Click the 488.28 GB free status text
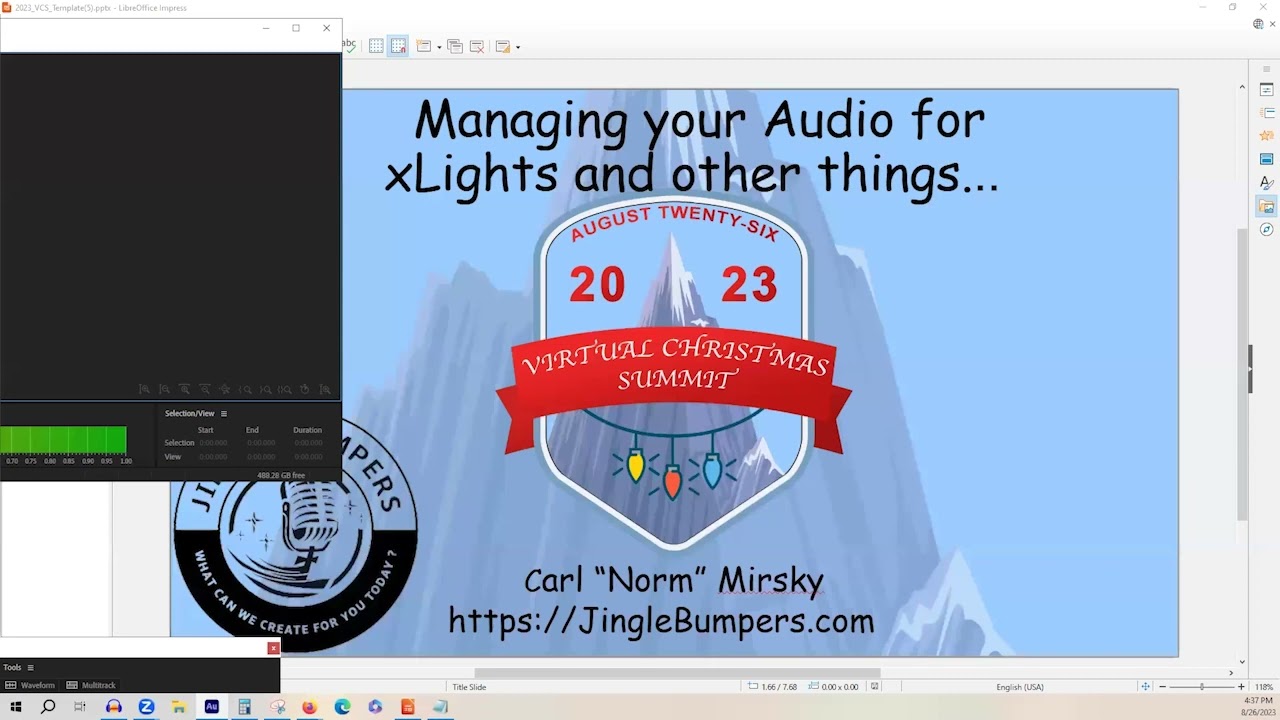The image size is (1280, 720). point(281,475)
